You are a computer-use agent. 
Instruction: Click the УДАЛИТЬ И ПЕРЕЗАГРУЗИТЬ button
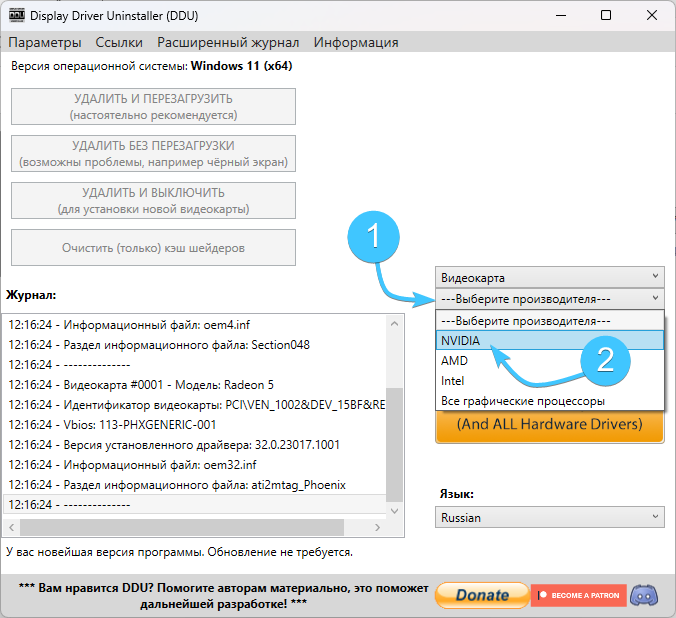tap(153, 106)
